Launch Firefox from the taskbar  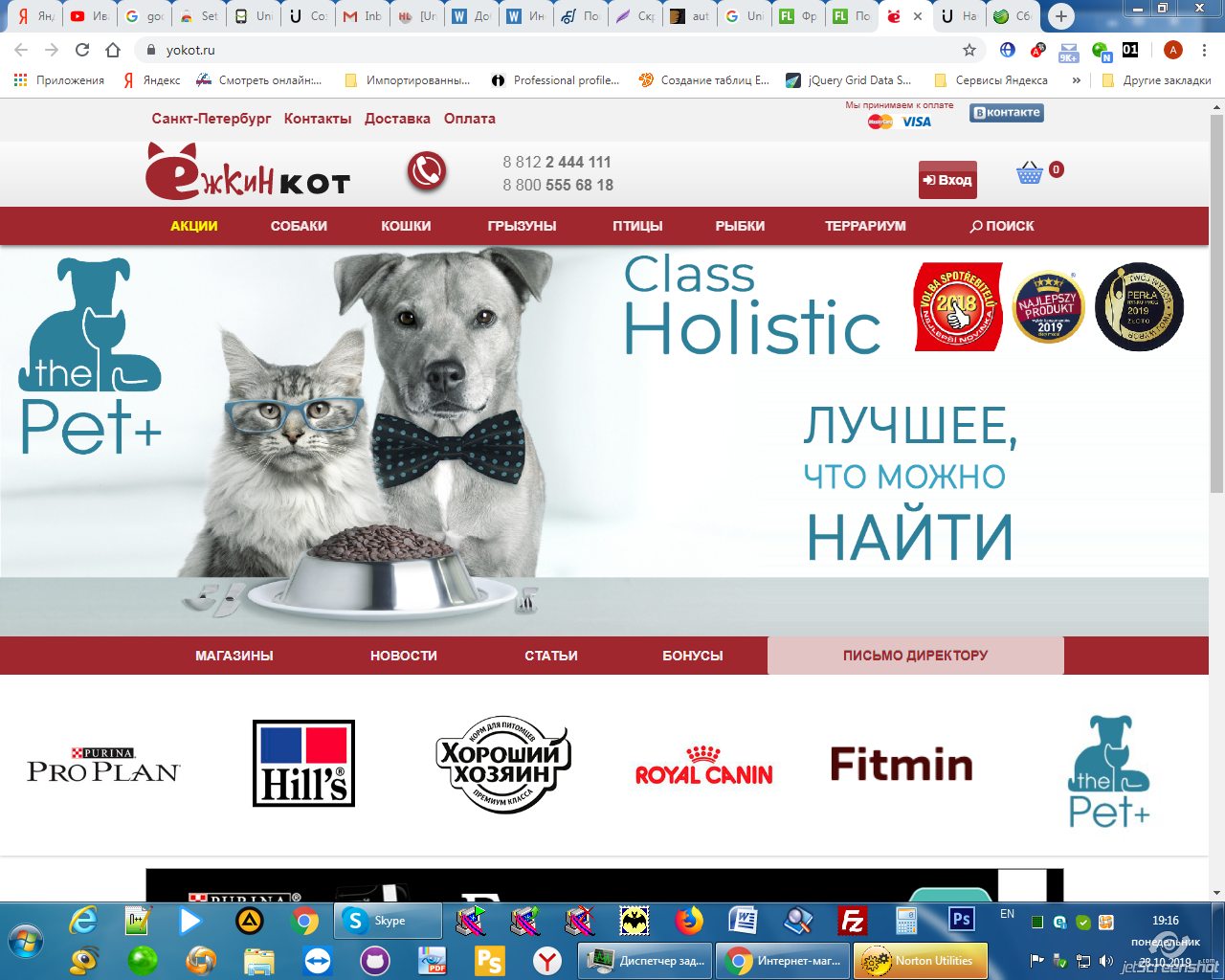(x=688, y=921)
